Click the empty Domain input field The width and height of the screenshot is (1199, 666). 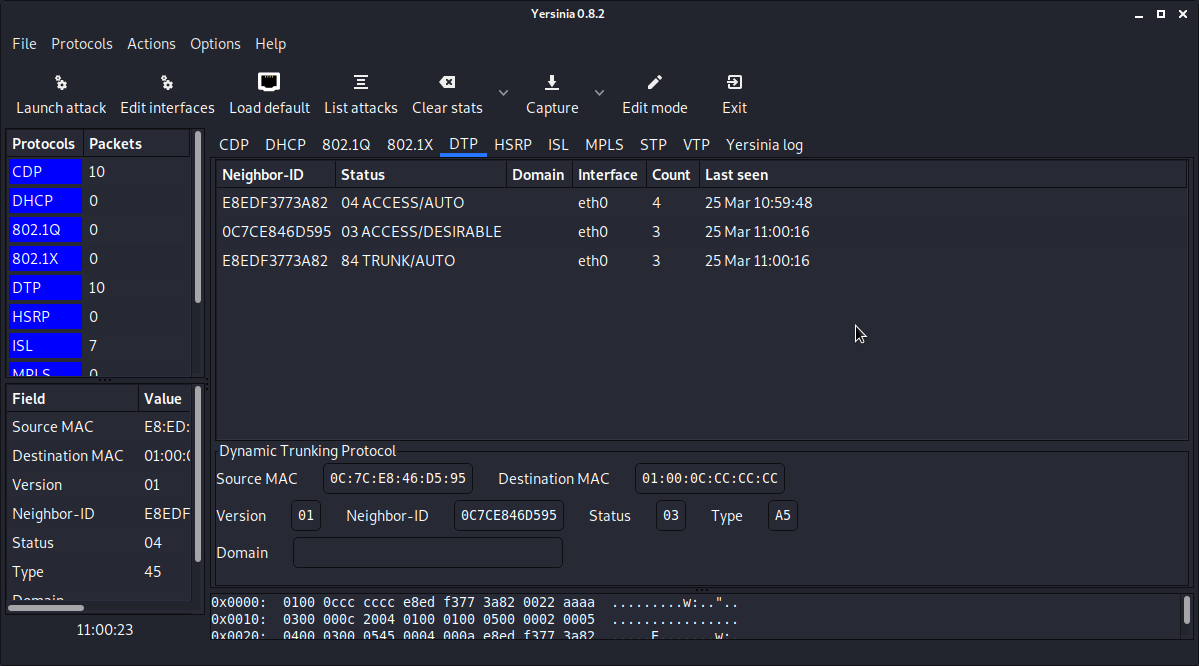427,553
